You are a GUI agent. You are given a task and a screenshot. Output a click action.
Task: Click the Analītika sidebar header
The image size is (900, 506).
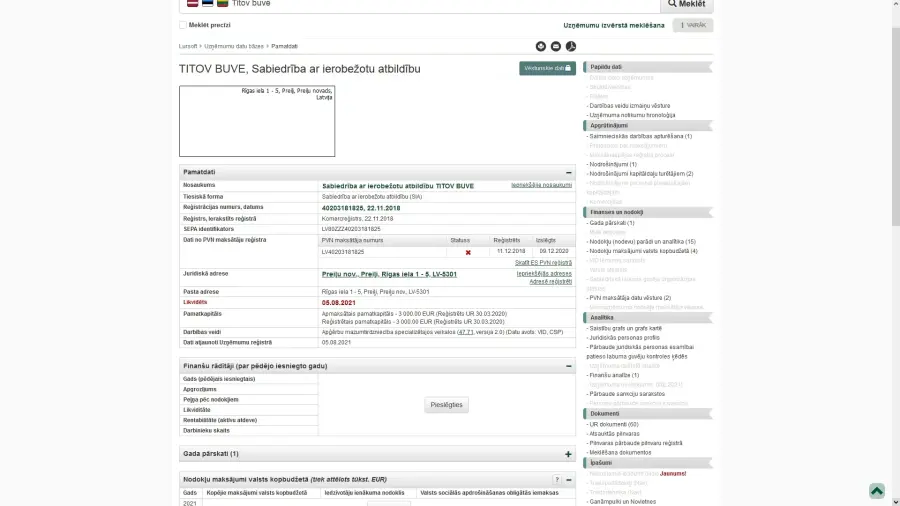(x=647, y=318)
